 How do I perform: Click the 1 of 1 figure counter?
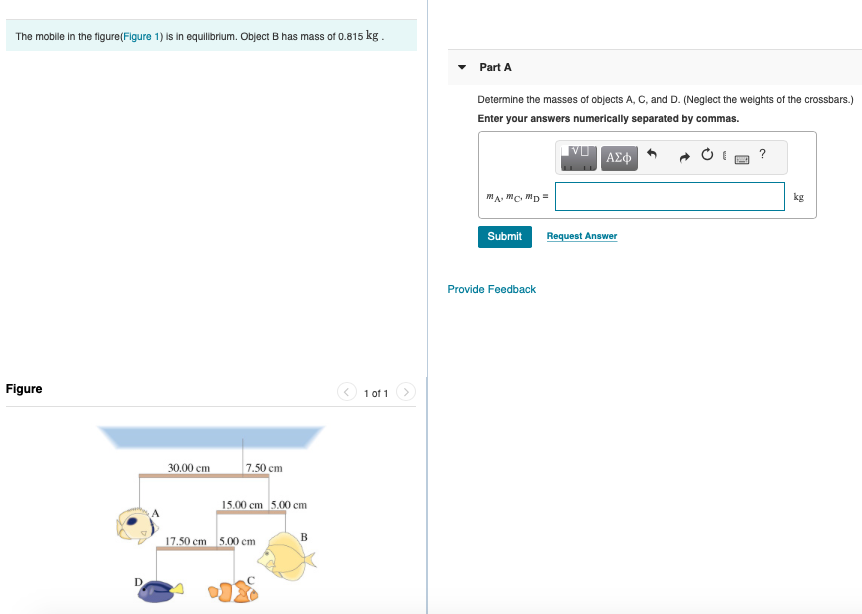pos(376,394)
